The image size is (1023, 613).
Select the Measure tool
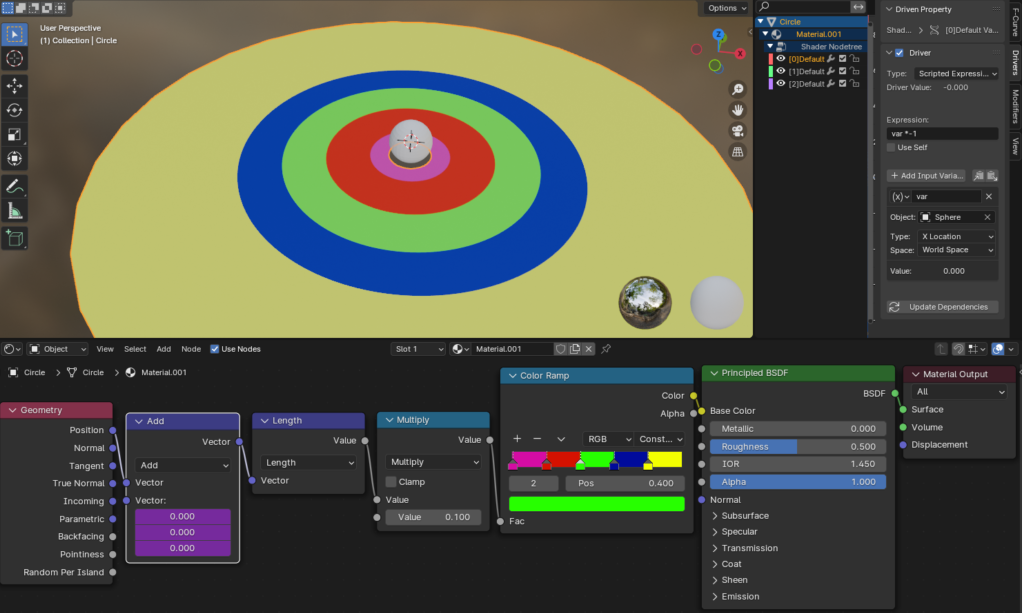coord(15,211)
